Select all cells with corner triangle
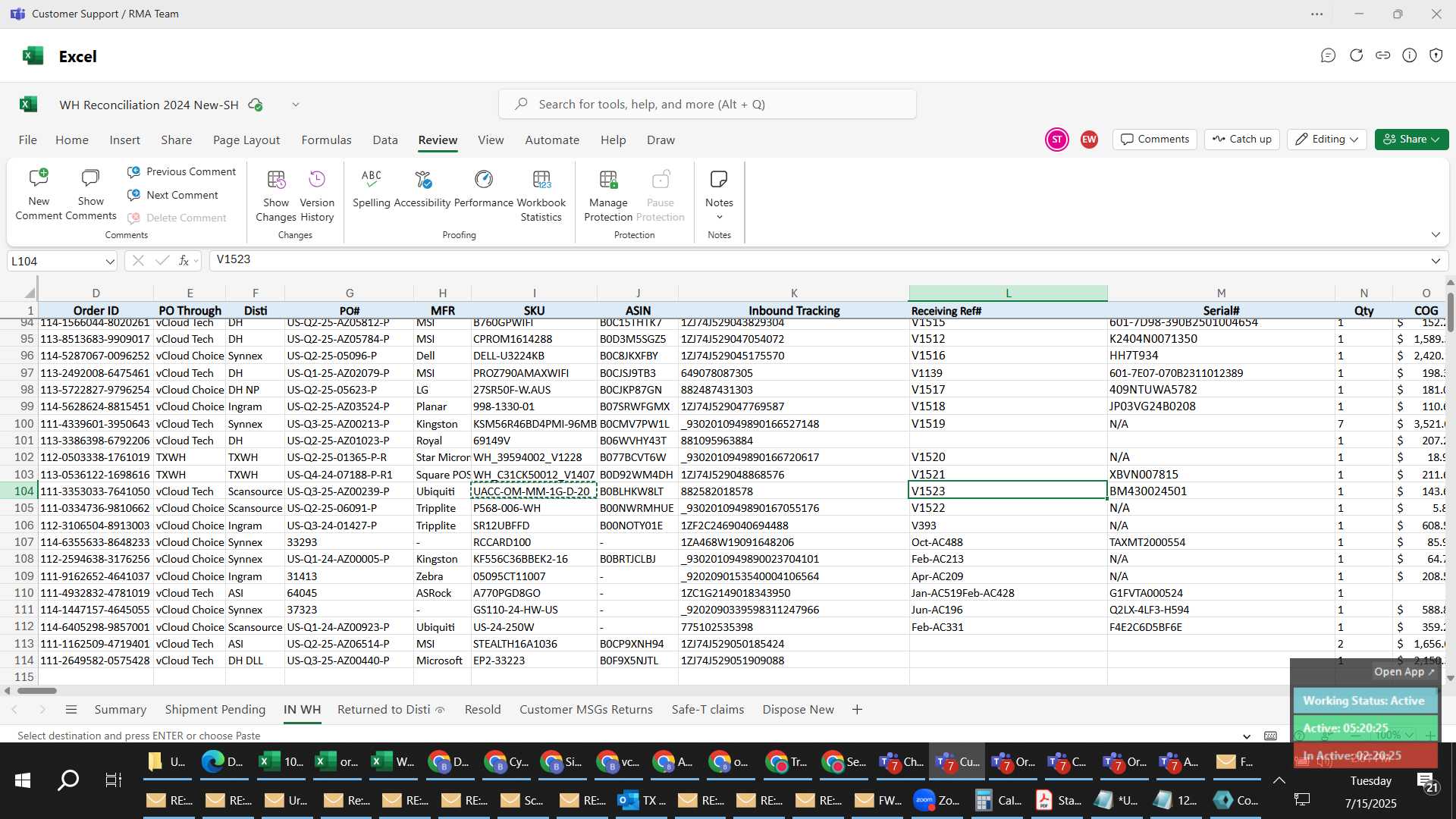1456x819 pixels. tap(29, 293)
